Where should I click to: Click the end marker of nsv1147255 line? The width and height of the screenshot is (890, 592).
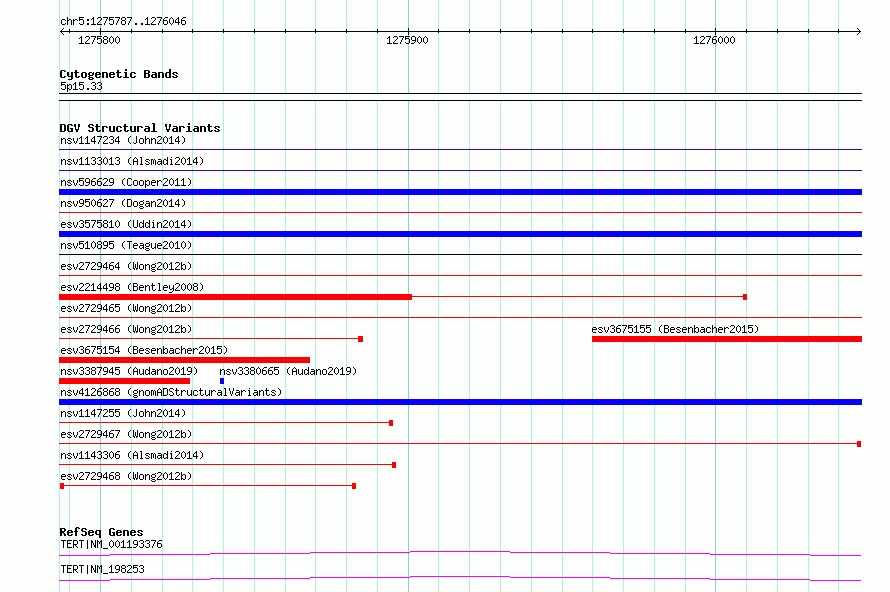pyautogui.click(x=391, y=423)
